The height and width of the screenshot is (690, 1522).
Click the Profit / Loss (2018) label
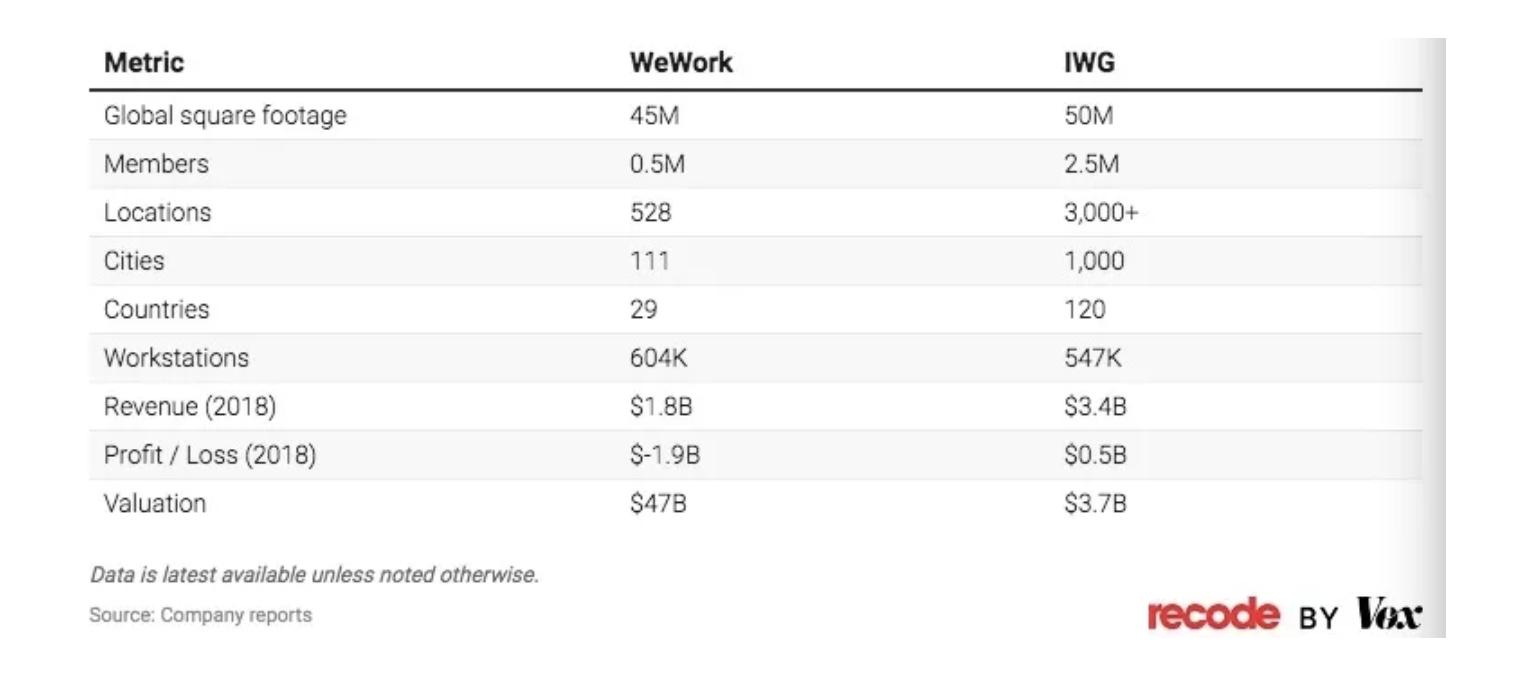coord(210,455)
